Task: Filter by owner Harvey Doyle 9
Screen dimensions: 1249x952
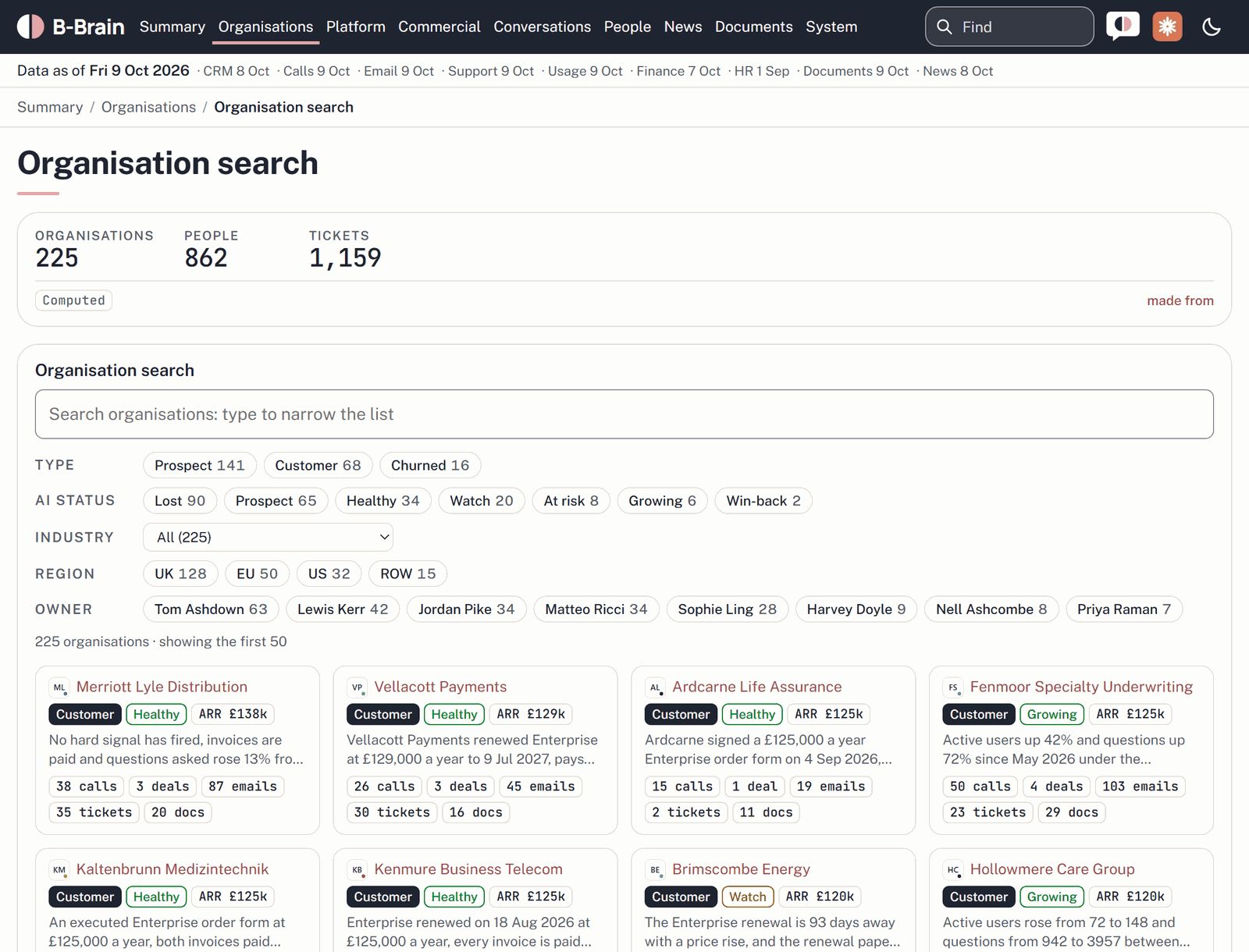Action: coord(856,609)
